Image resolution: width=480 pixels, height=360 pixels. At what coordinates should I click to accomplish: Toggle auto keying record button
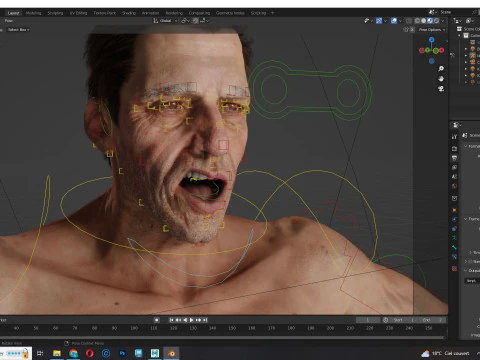156,320
